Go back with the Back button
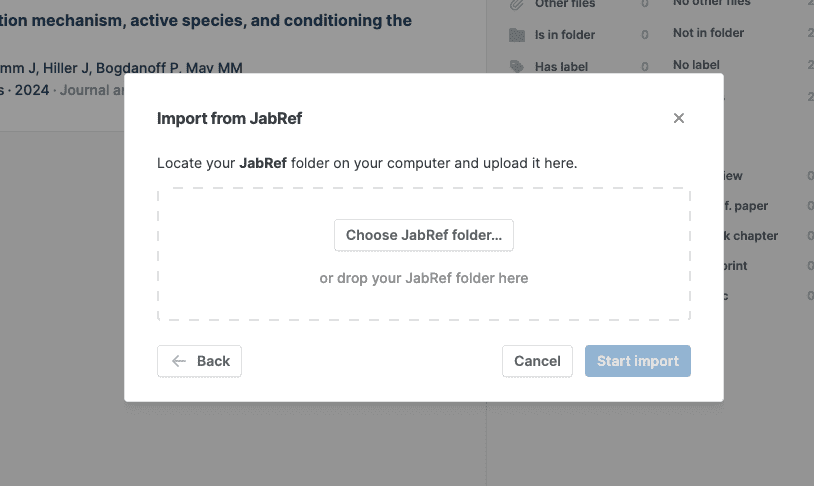814x486 pixels. click(200, 361)
